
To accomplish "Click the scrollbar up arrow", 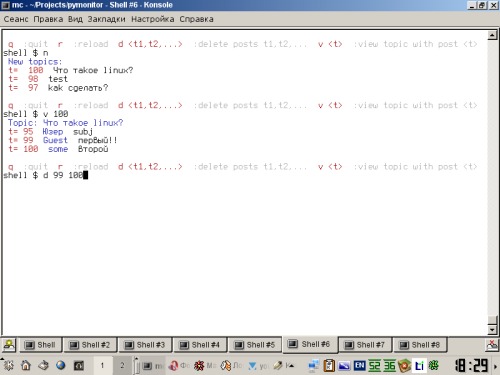I will tap(492, 35).
